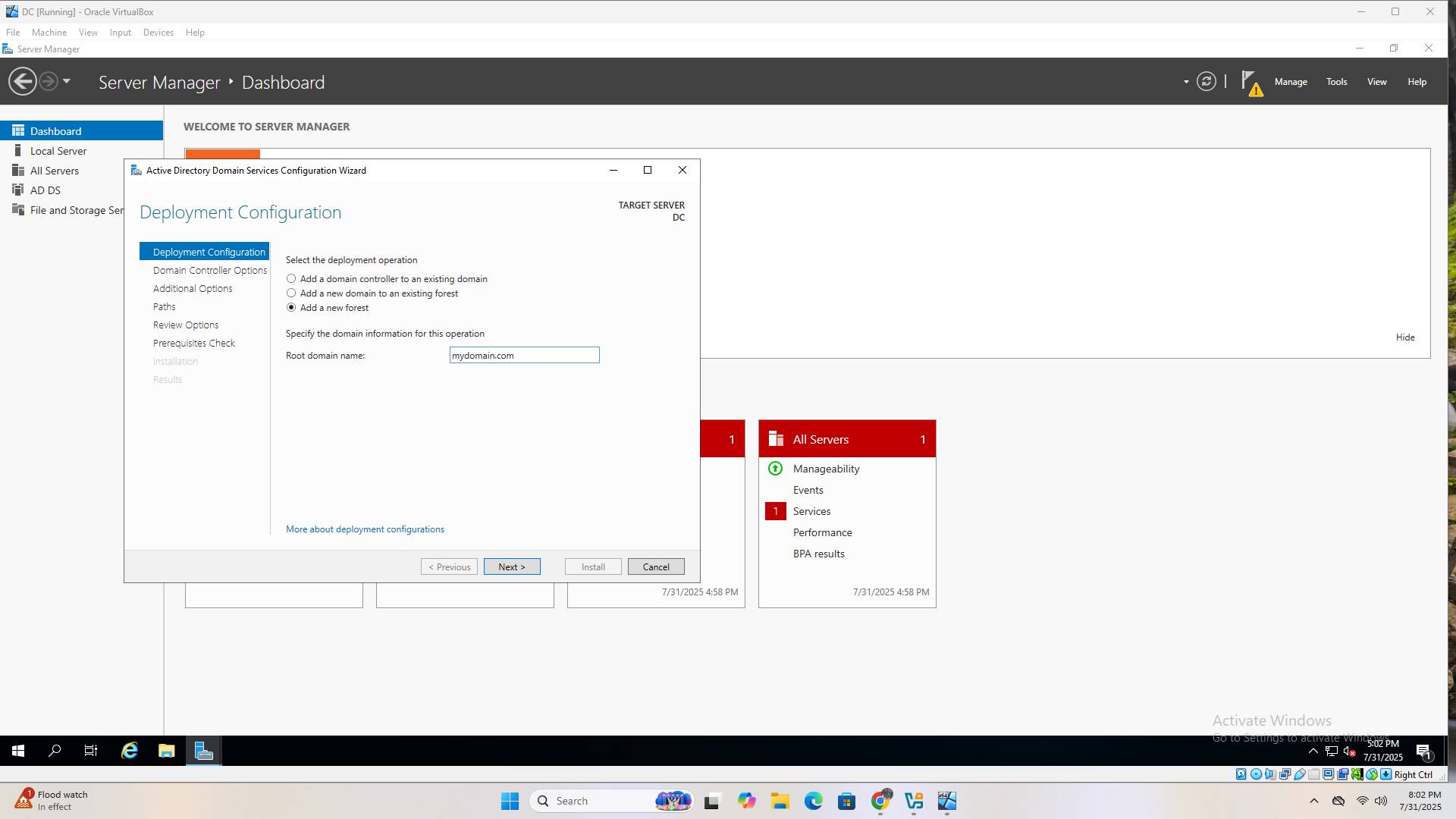Click the Task View taskbar icon
Viewport: 1456px width, 819px height.
click(x=90, y=751)
